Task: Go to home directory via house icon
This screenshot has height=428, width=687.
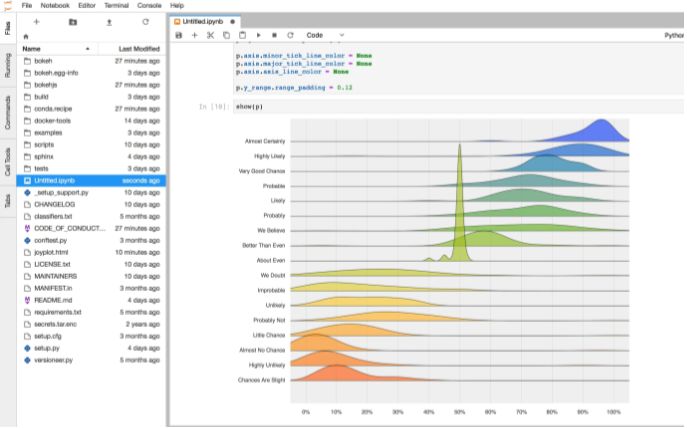Action: pyautogui.click(x=26, y=36)
